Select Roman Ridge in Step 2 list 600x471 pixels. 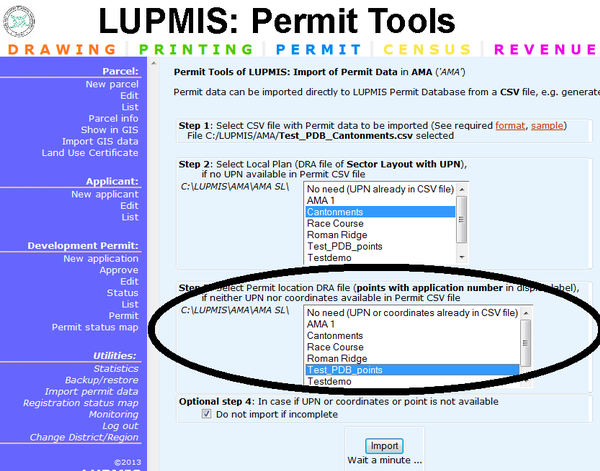click(x=380, y=235)
